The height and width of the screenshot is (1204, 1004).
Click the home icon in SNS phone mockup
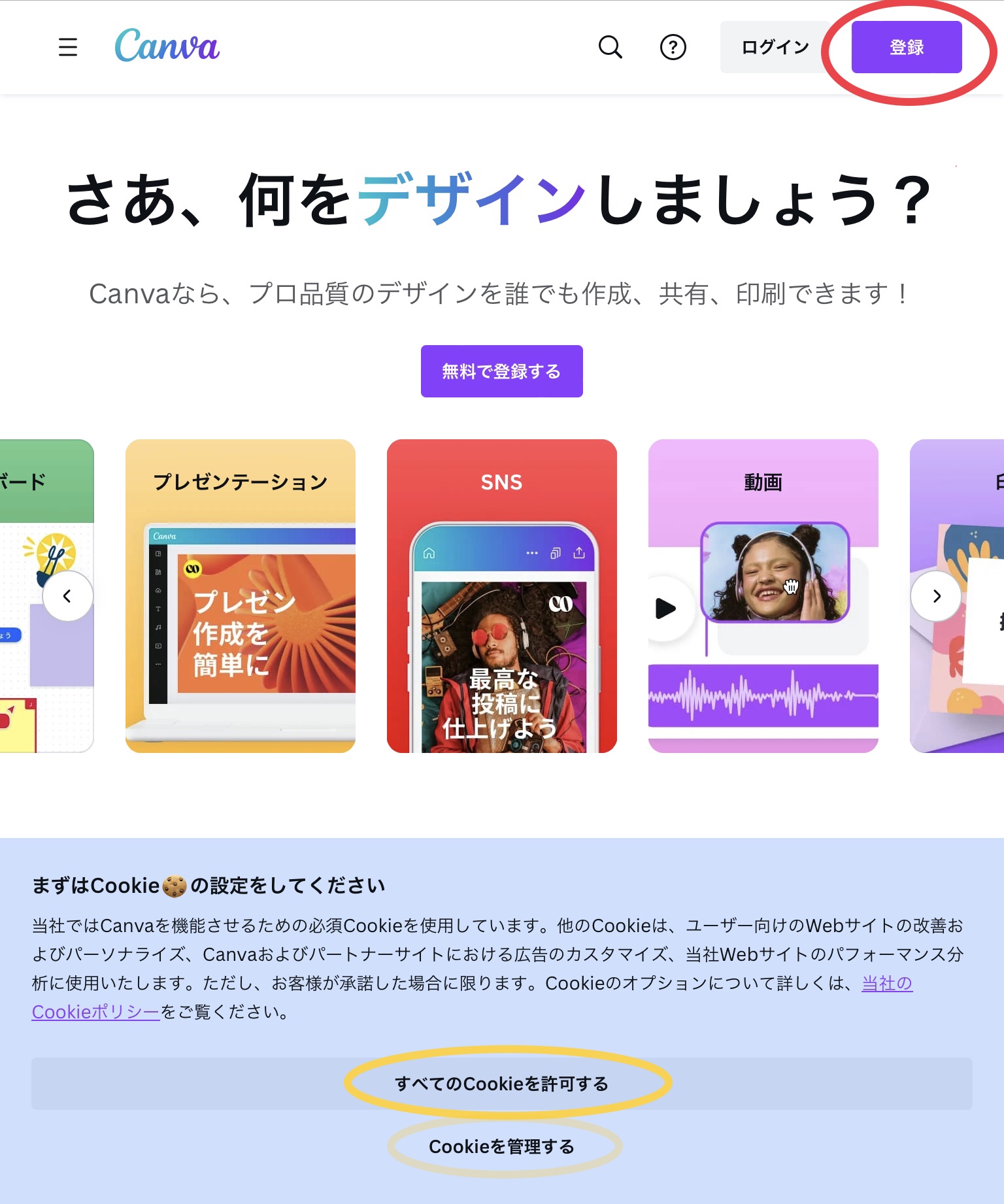pyautogui.click(x=429, y=553)
